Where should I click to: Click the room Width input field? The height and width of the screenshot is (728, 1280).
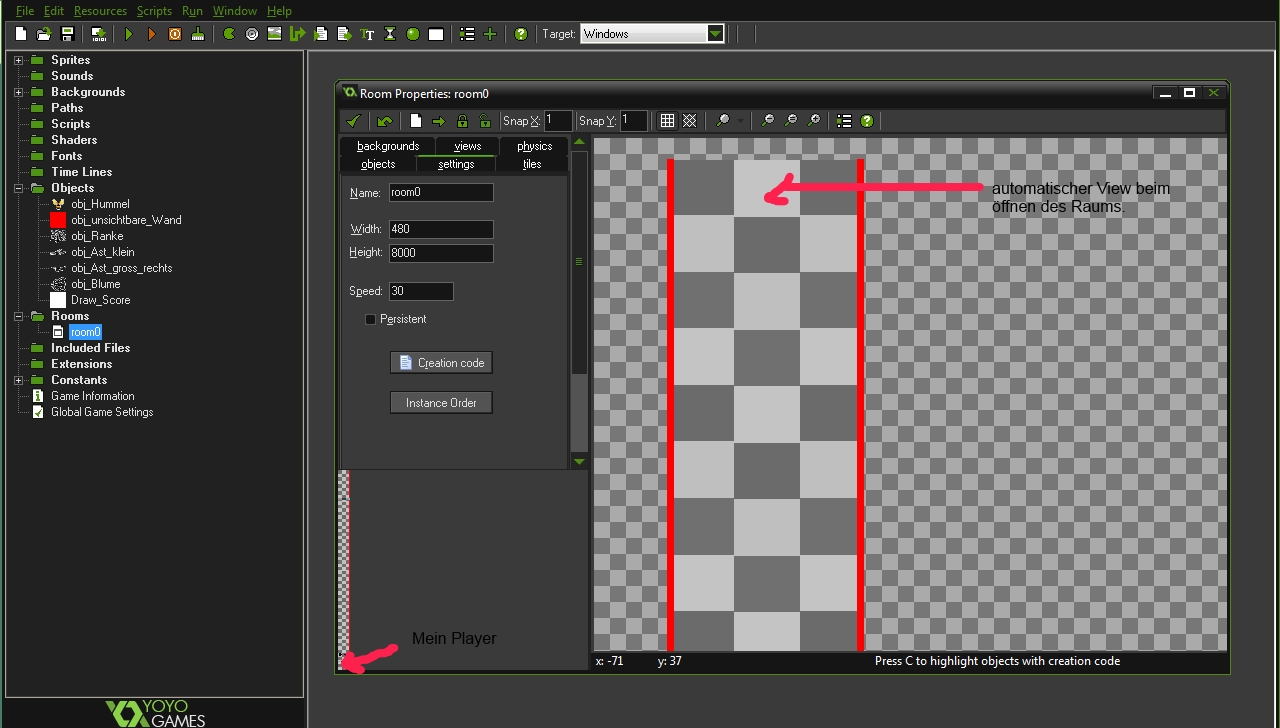(441, 229)
